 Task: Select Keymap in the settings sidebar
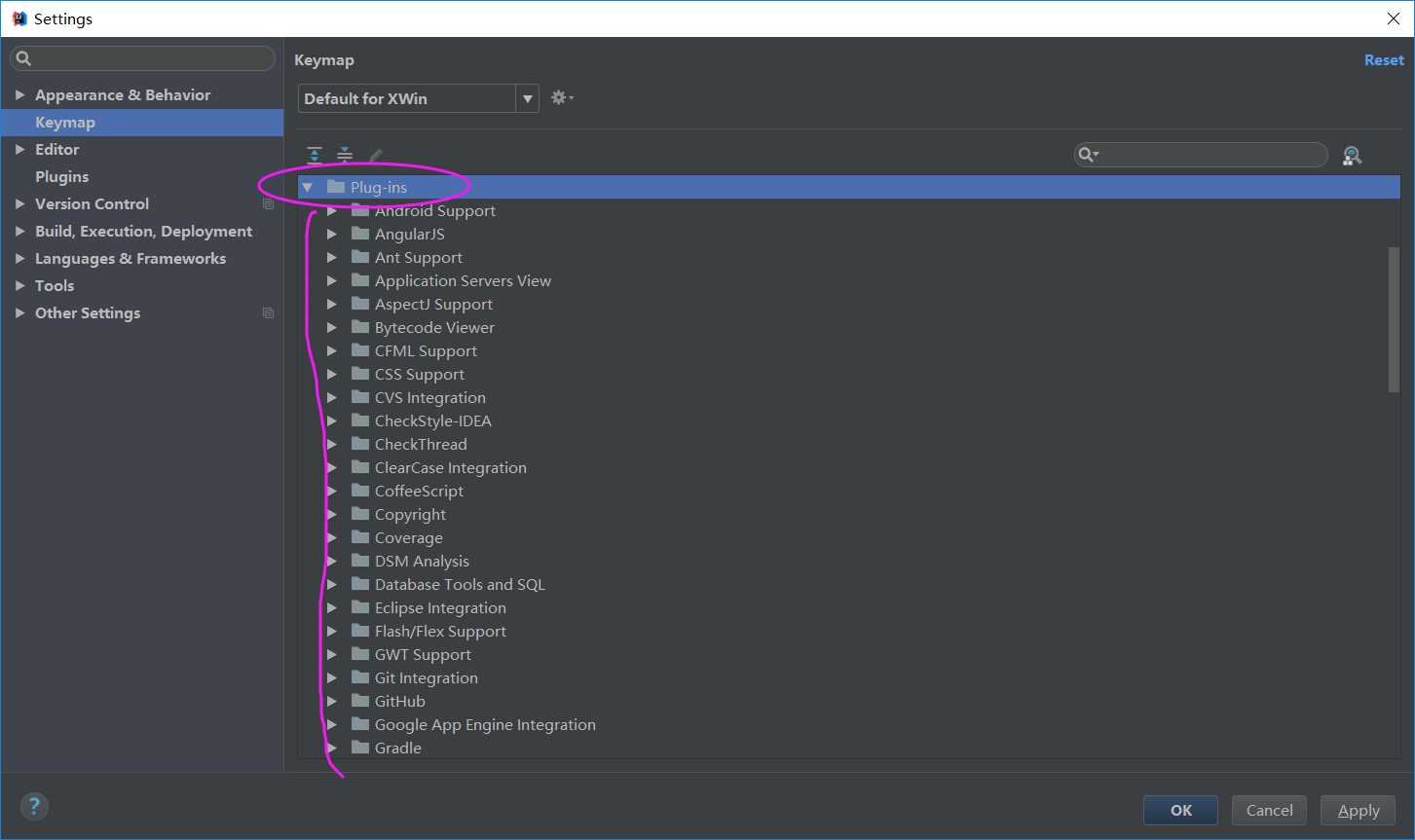[x=142, y=123]
